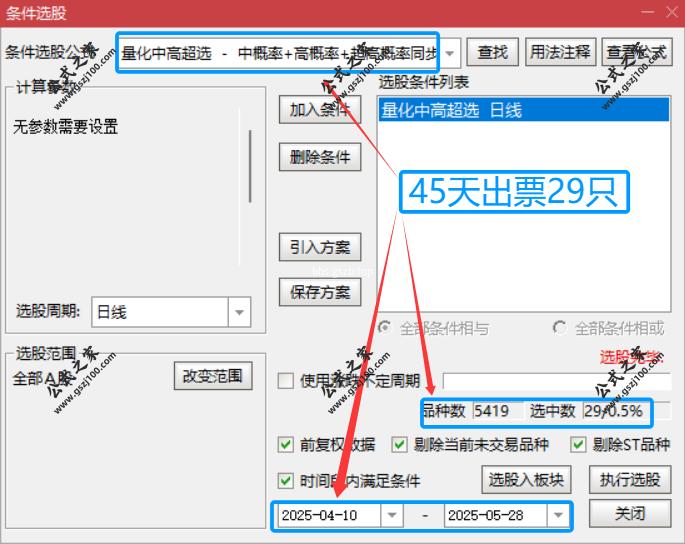Click the 查看公式 button
This screenshot has height=544, width=685.
637,52
